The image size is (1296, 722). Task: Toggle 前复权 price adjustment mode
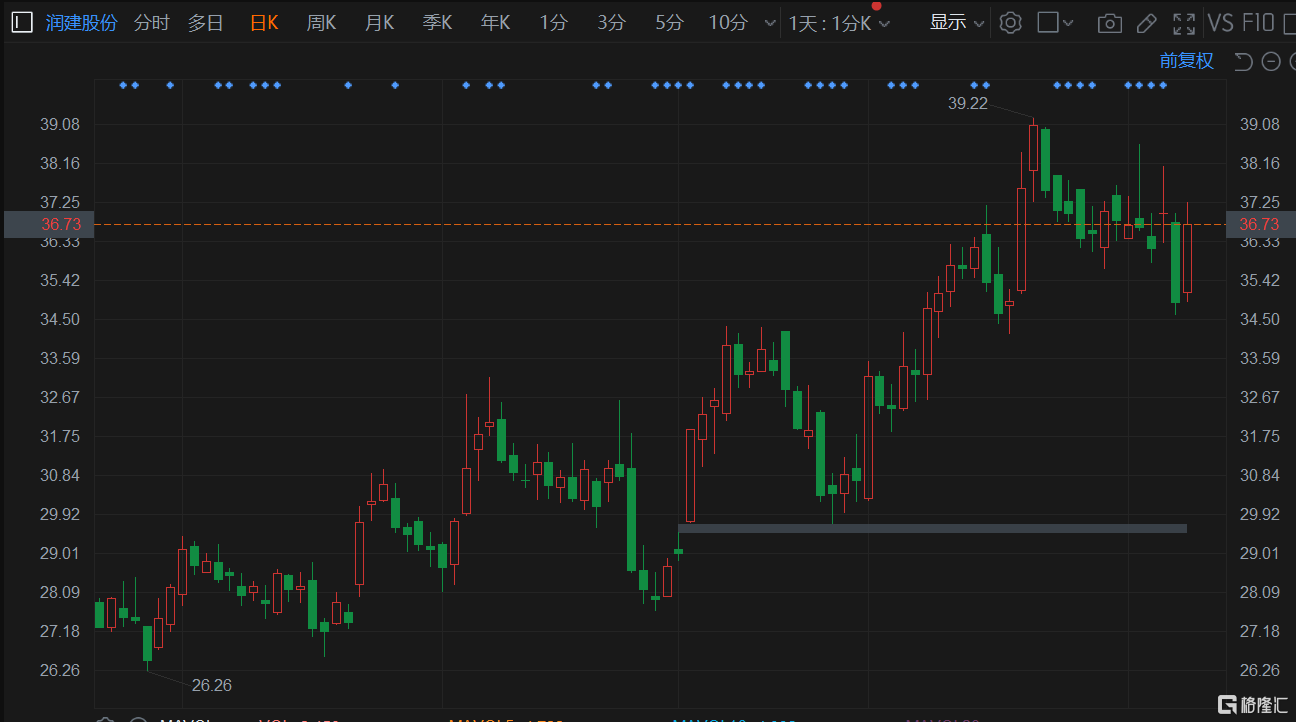[x=1186, y=61]
